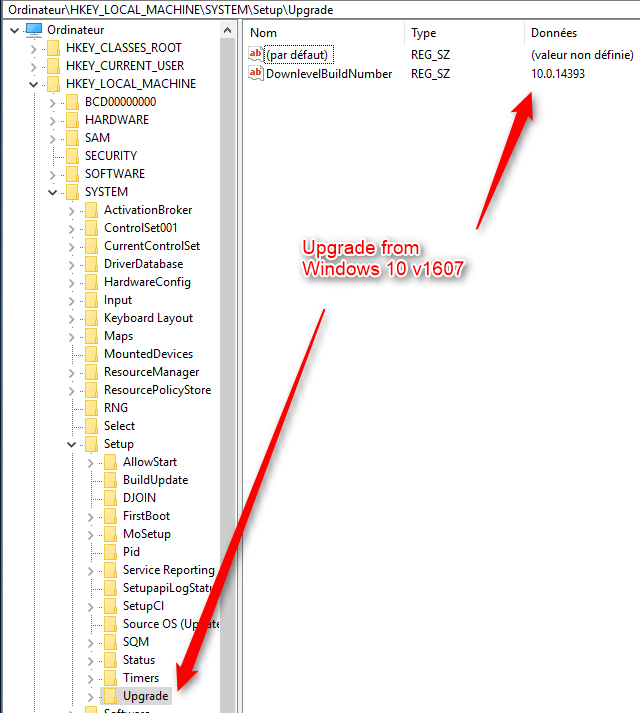Screen dimensions: 640x713
Task: Click the SECURITY folder icon
Action: pyautogui.click(x=72, y=156)
